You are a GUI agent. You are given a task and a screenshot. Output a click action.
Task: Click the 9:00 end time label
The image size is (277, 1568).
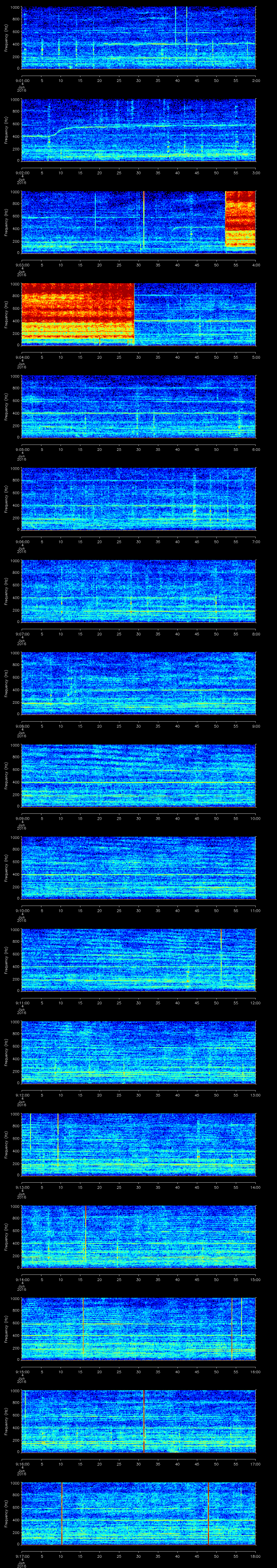click(x=256, y=726)
